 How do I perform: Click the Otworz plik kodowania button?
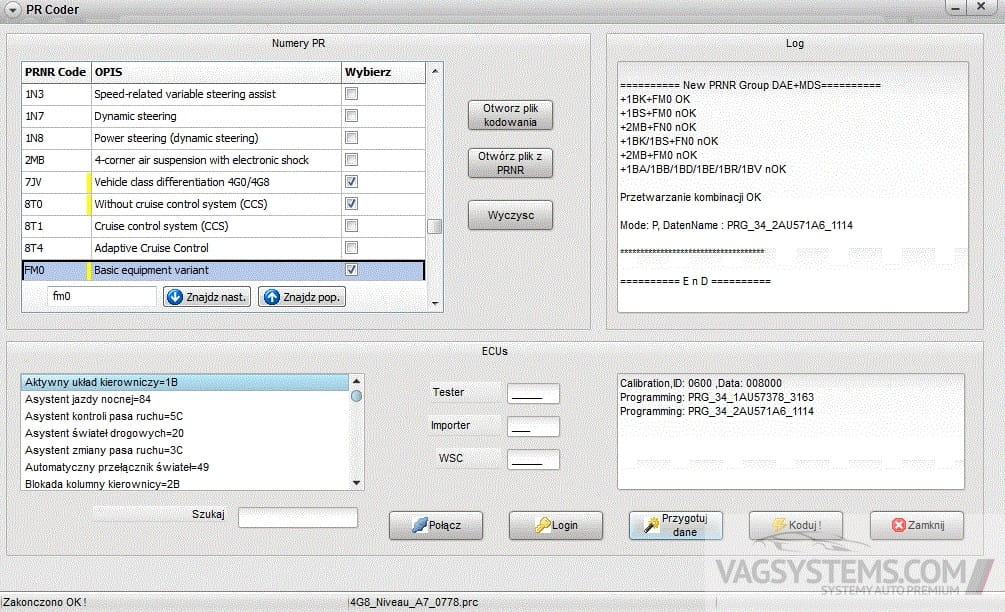[510, 115]
